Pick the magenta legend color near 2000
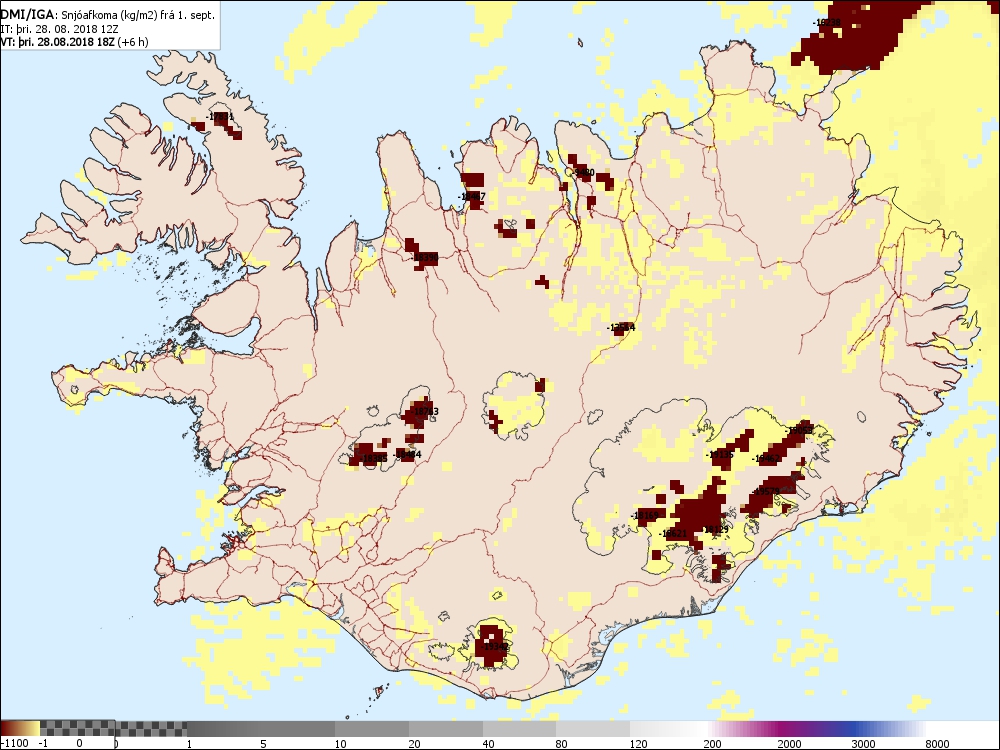The width and height of the screenshot is (1000, 750). [784, 728]
